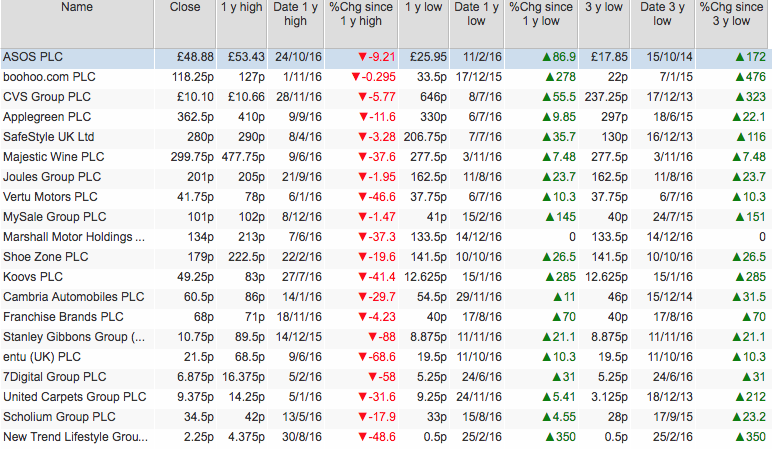This screenshot has width=772, height=451.
Task: Click the Date 1 y low header
Action: click(x=477, y=23)
